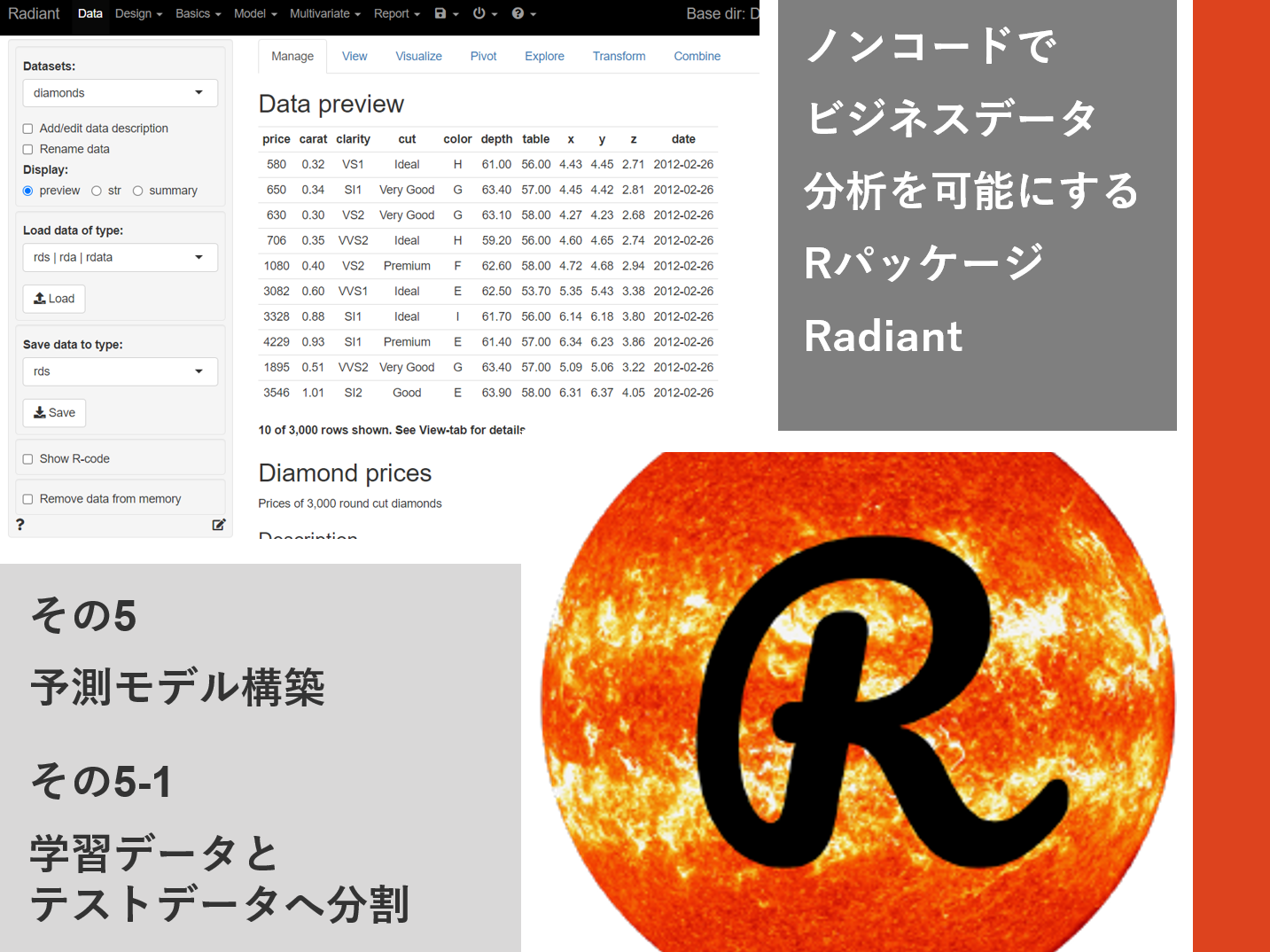Open the Load data of type dropdown
1270x952 pixels.
tap(120, 257)
